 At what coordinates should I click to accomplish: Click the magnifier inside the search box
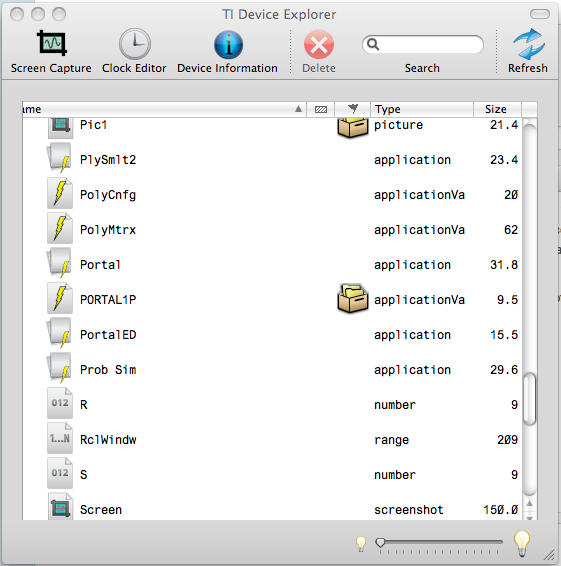[373, 44]
